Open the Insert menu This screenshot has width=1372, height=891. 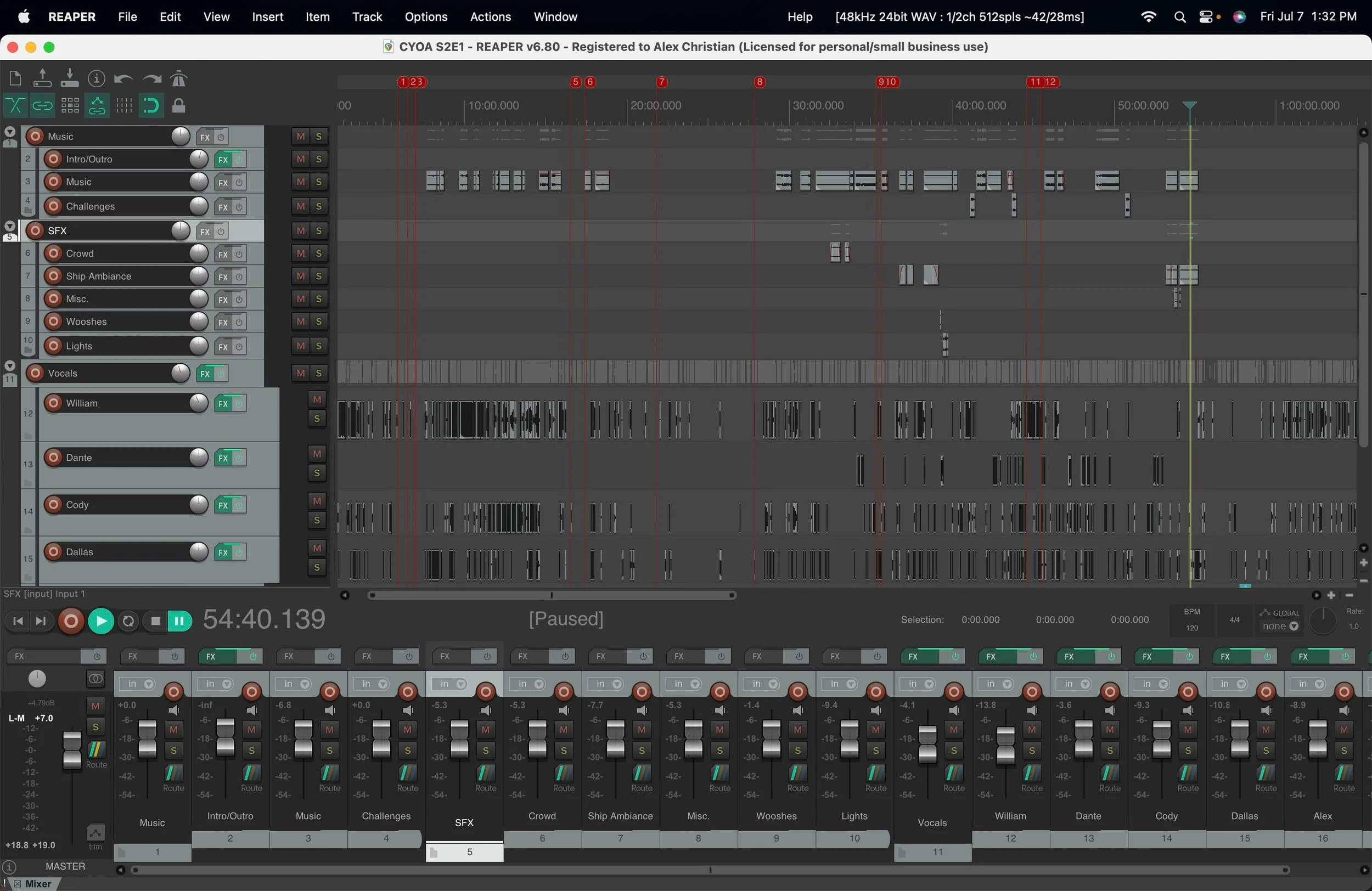[x=267, y=16]
